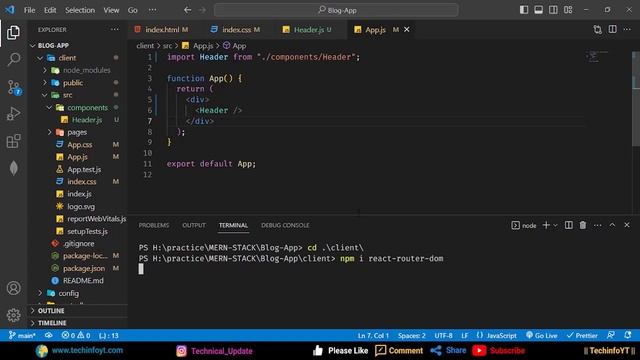
Task: Expand the OUTLINE section
Action: [78, 311]
